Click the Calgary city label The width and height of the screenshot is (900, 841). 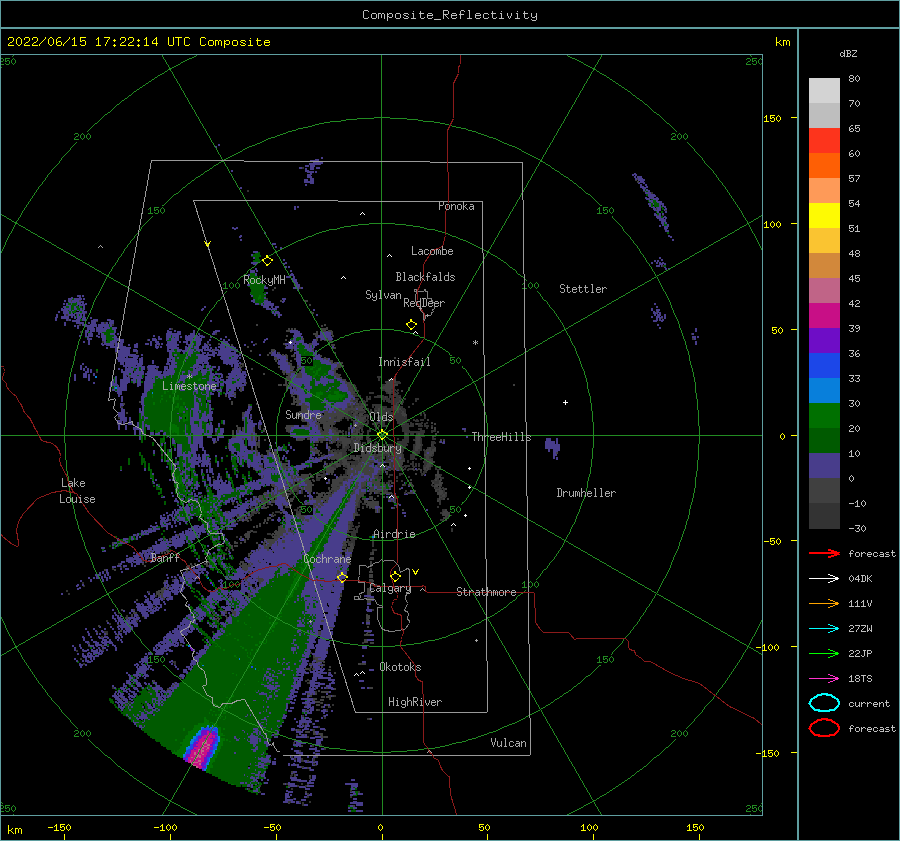pos(390,588)
